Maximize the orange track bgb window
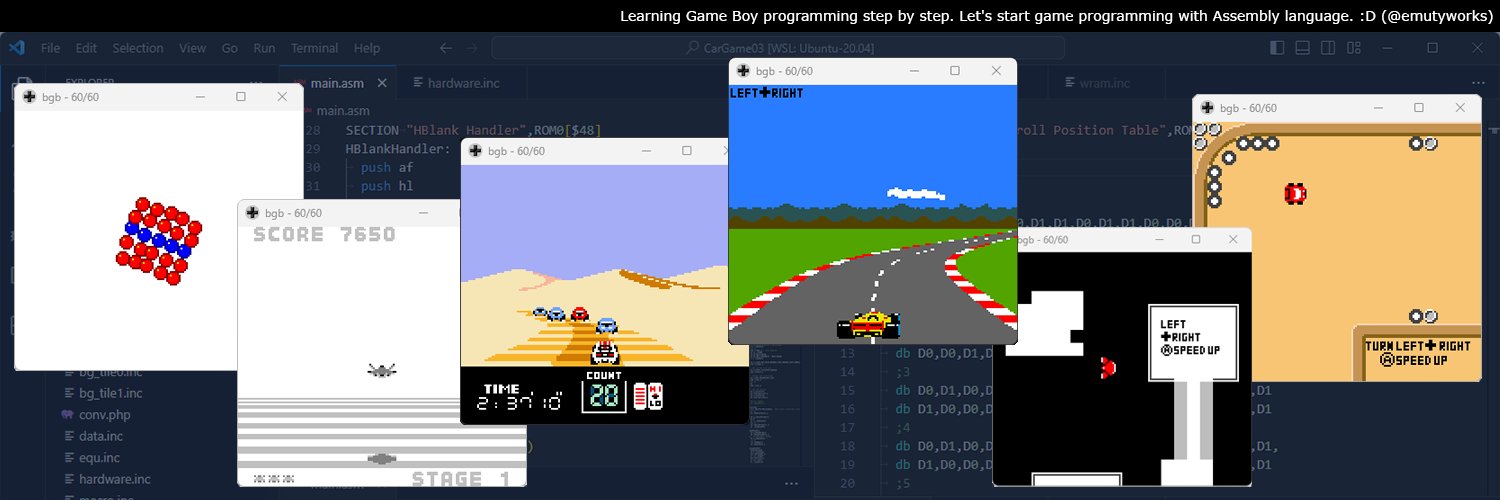 [x=1418, y=107]
